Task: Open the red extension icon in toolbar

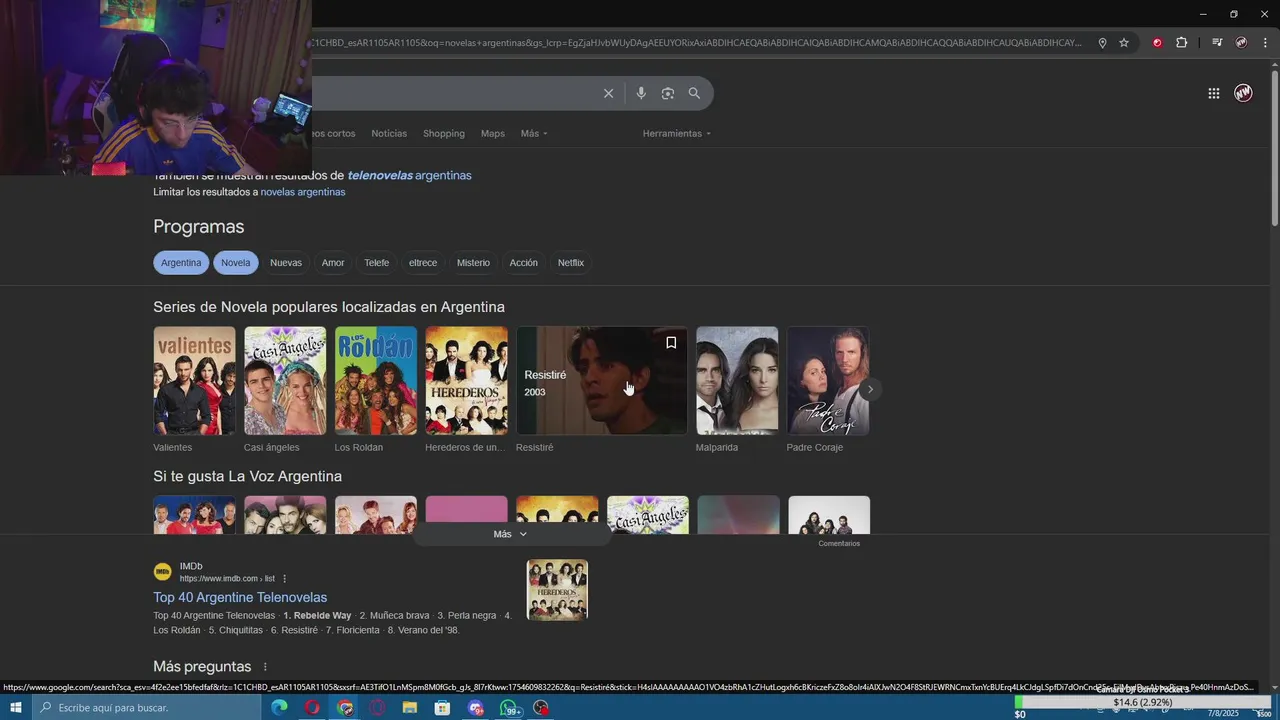Action: pos(1157,43)
